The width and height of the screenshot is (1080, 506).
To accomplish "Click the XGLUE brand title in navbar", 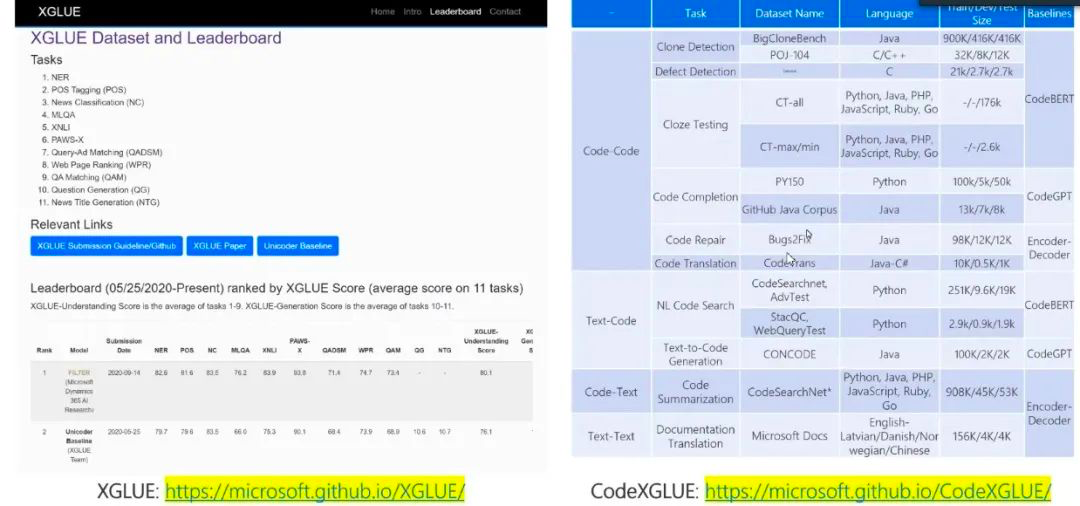I will pyautogui.click(x=59, y=12).
